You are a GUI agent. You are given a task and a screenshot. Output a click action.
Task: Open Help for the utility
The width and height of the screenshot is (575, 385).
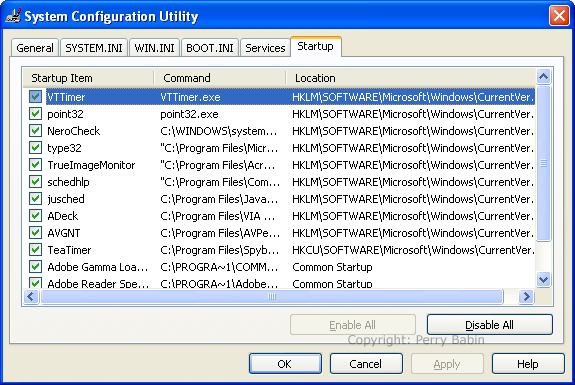tap(528, 364)
